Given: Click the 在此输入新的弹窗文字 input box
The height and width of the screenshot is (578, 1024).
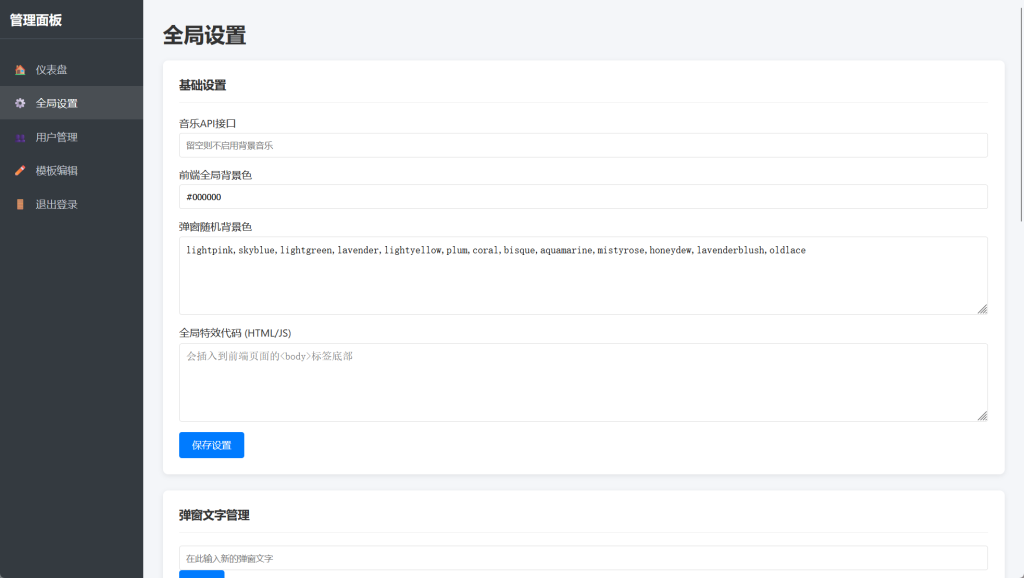Looking at the screenshot, I should 583,558.
